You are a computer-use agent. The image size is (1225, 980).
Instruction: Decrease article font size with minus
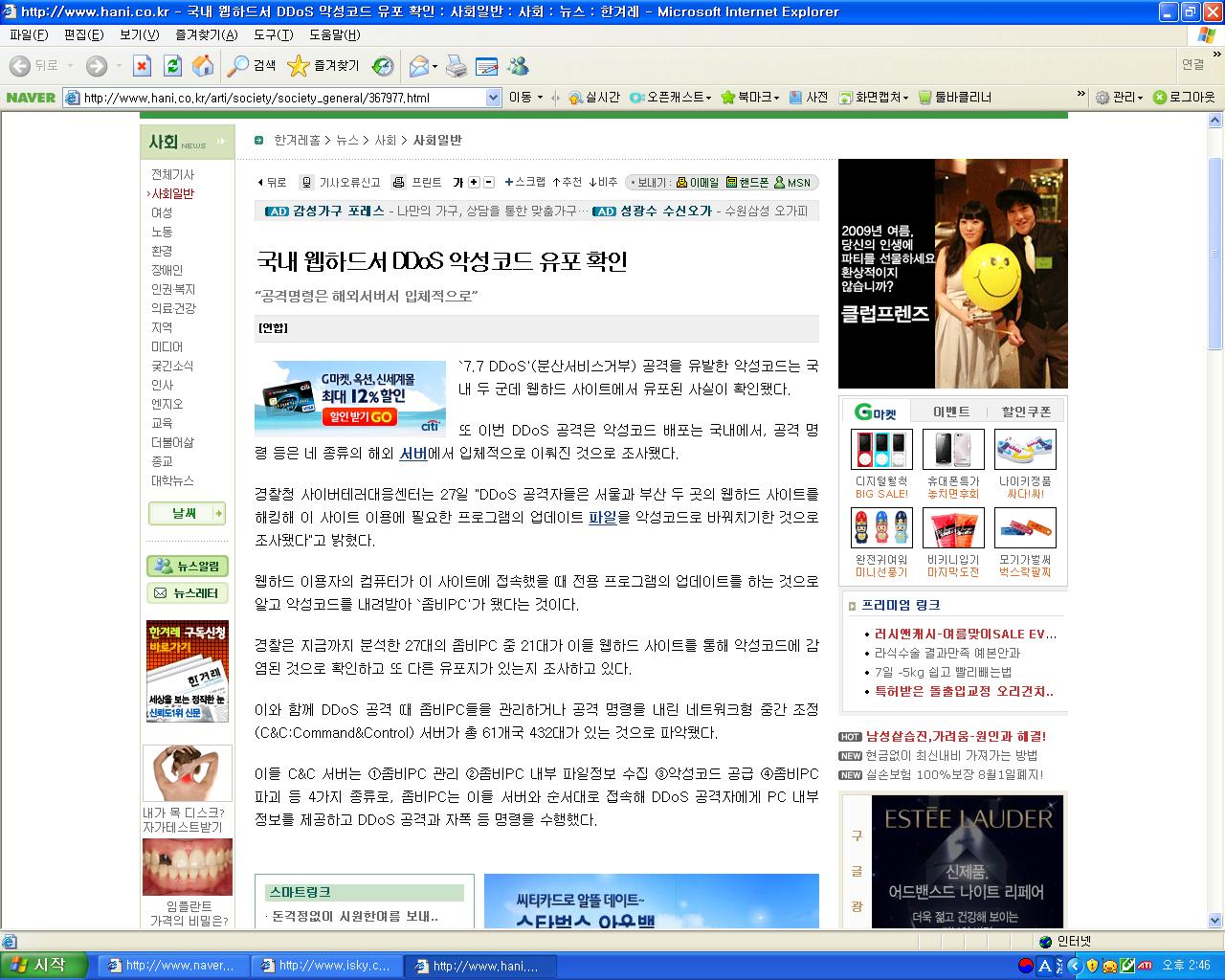pos(489,182)
